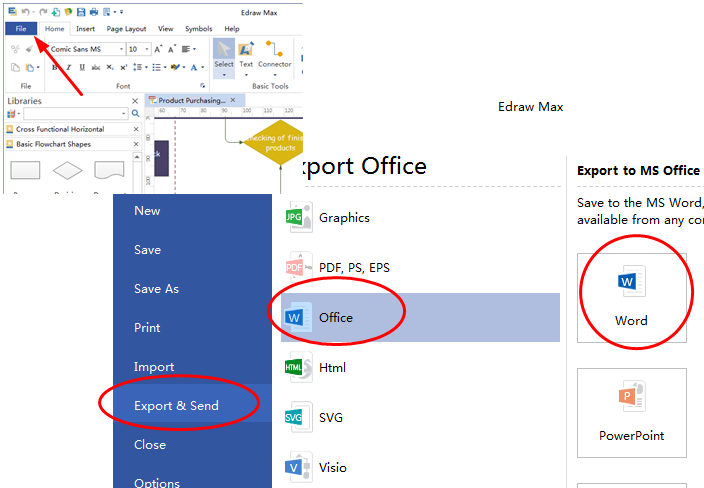Activate the Text tool
Screen dimensions: 704x488
(x=246, y=50)
